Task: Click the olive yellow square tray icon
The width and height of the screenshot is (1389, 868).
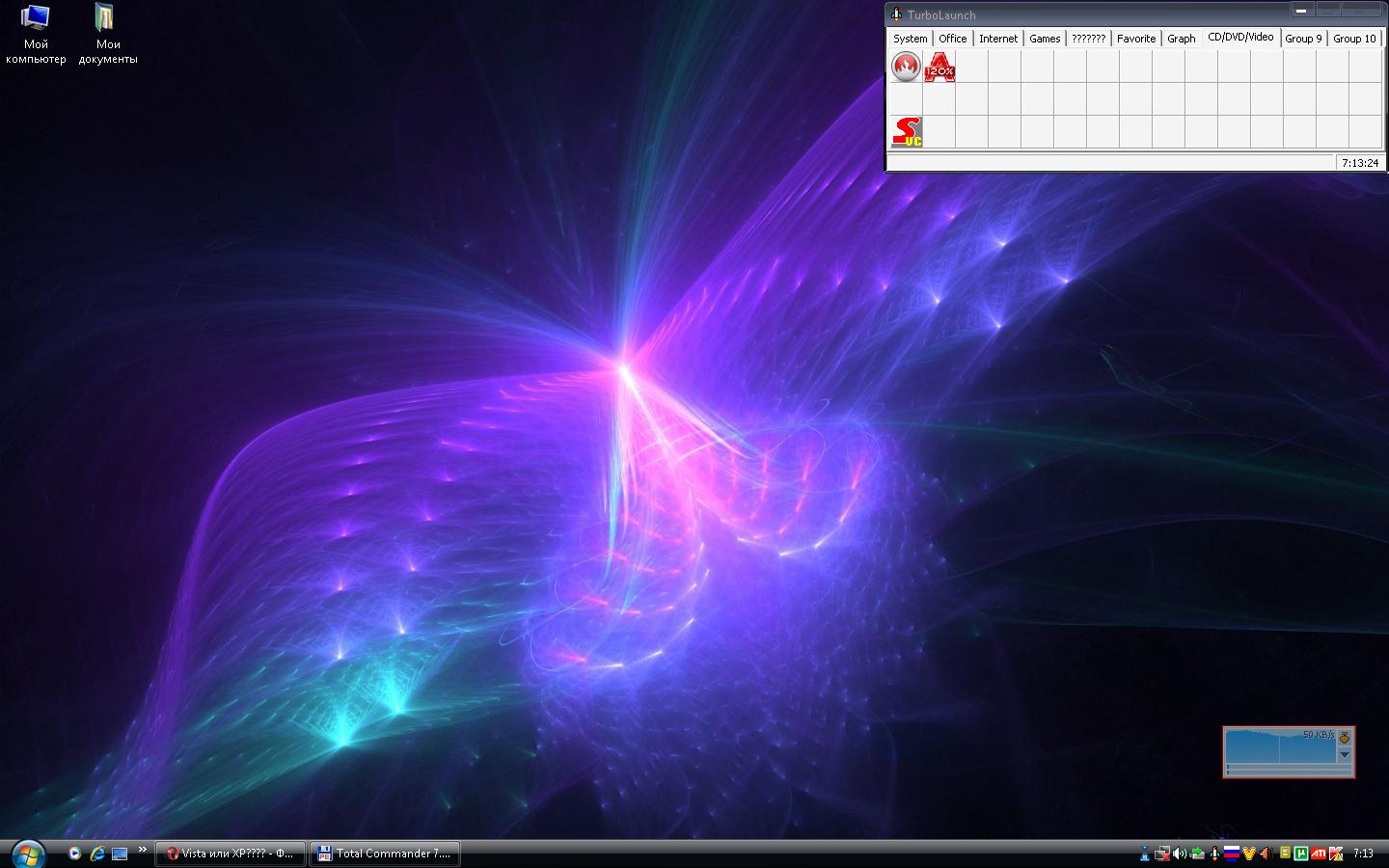Action: 1285,853
